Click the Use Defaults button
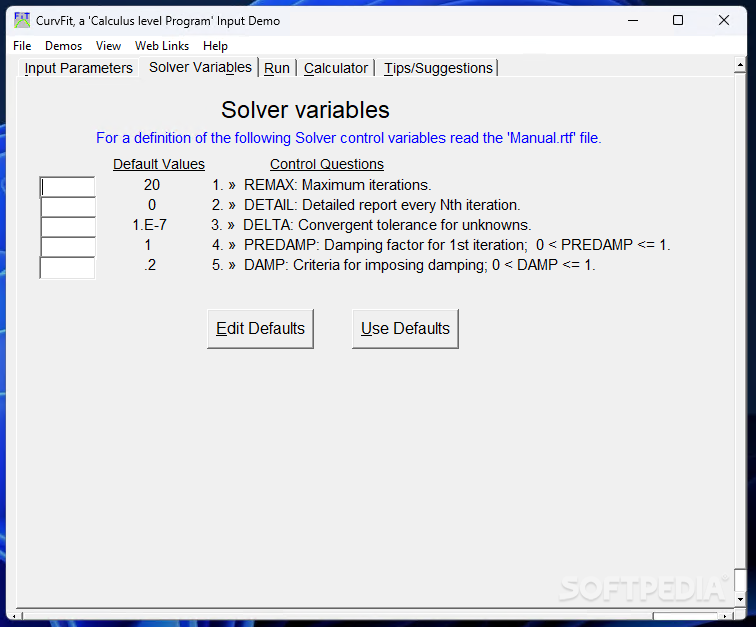 tap(405, 328)
